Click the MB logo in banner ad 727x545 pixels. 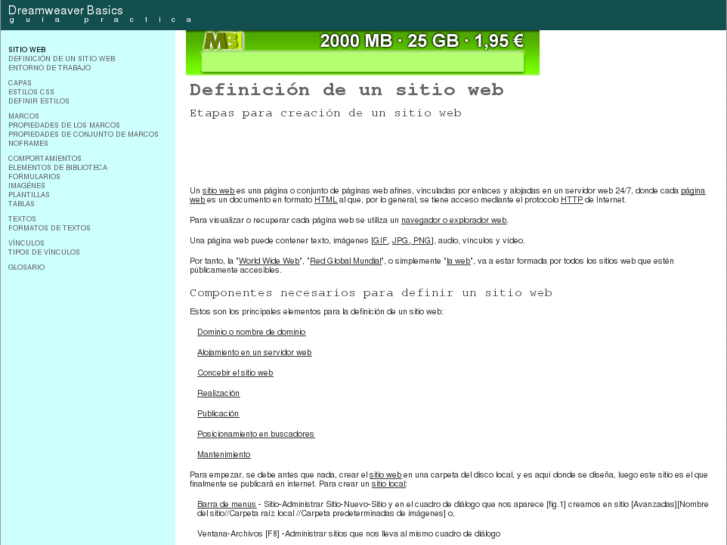224,41
